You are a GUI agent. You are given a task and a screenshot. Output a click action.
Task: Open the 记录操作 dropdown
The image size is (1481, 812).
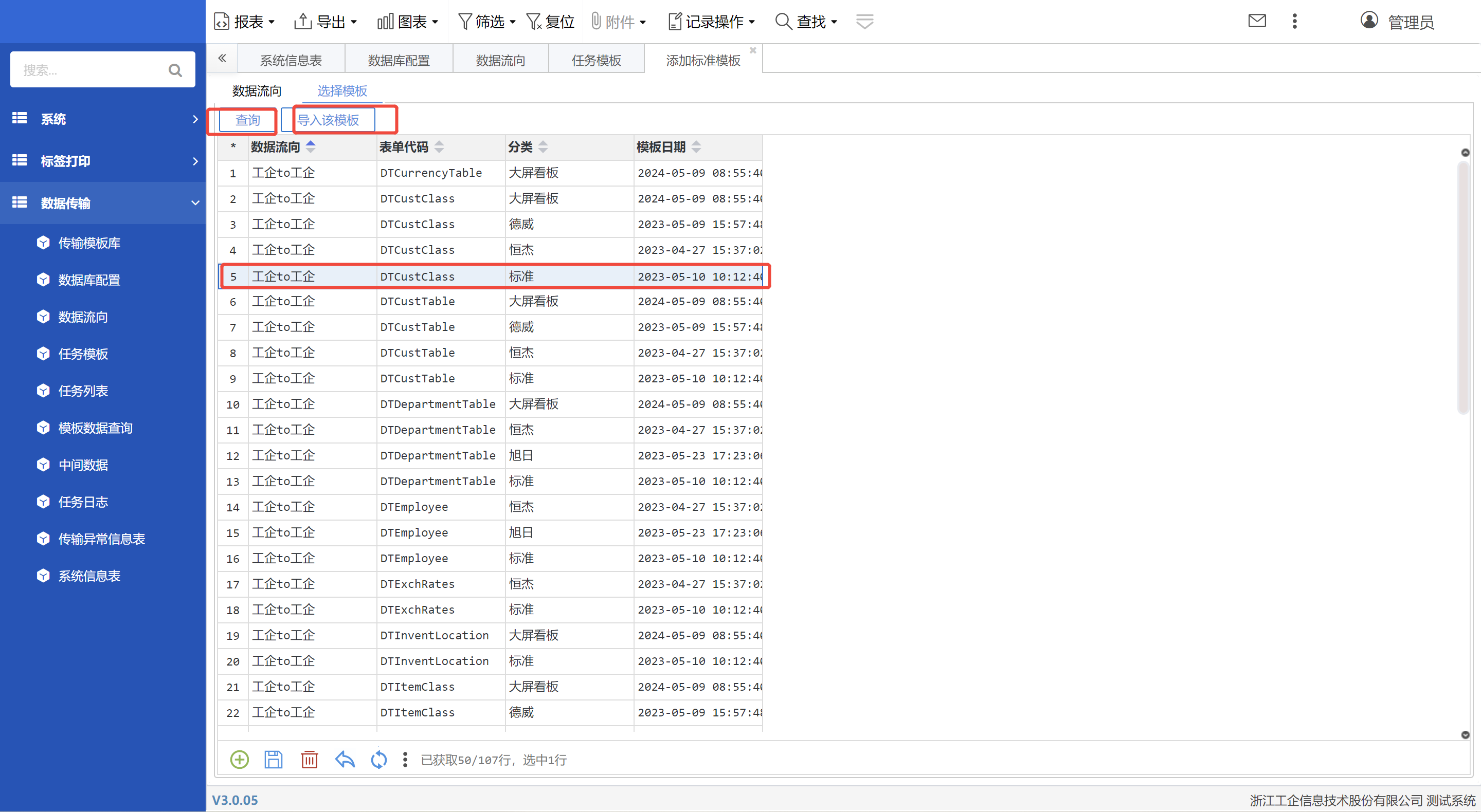point(711,22)
